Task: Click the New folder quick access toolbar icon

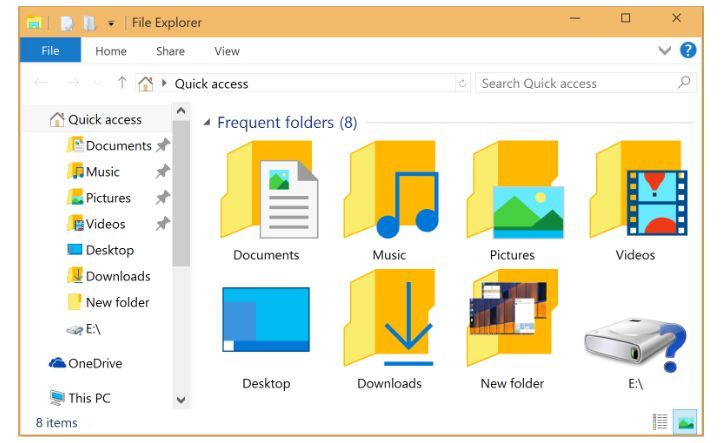Action: [x=89, y=23]
